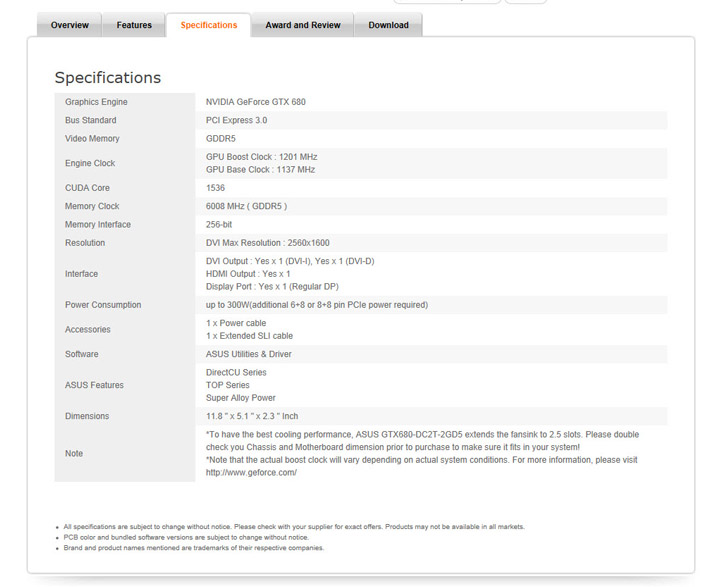
Task: Click DVI Max Resolution 2560x1600 text
Action: [267, 243]
